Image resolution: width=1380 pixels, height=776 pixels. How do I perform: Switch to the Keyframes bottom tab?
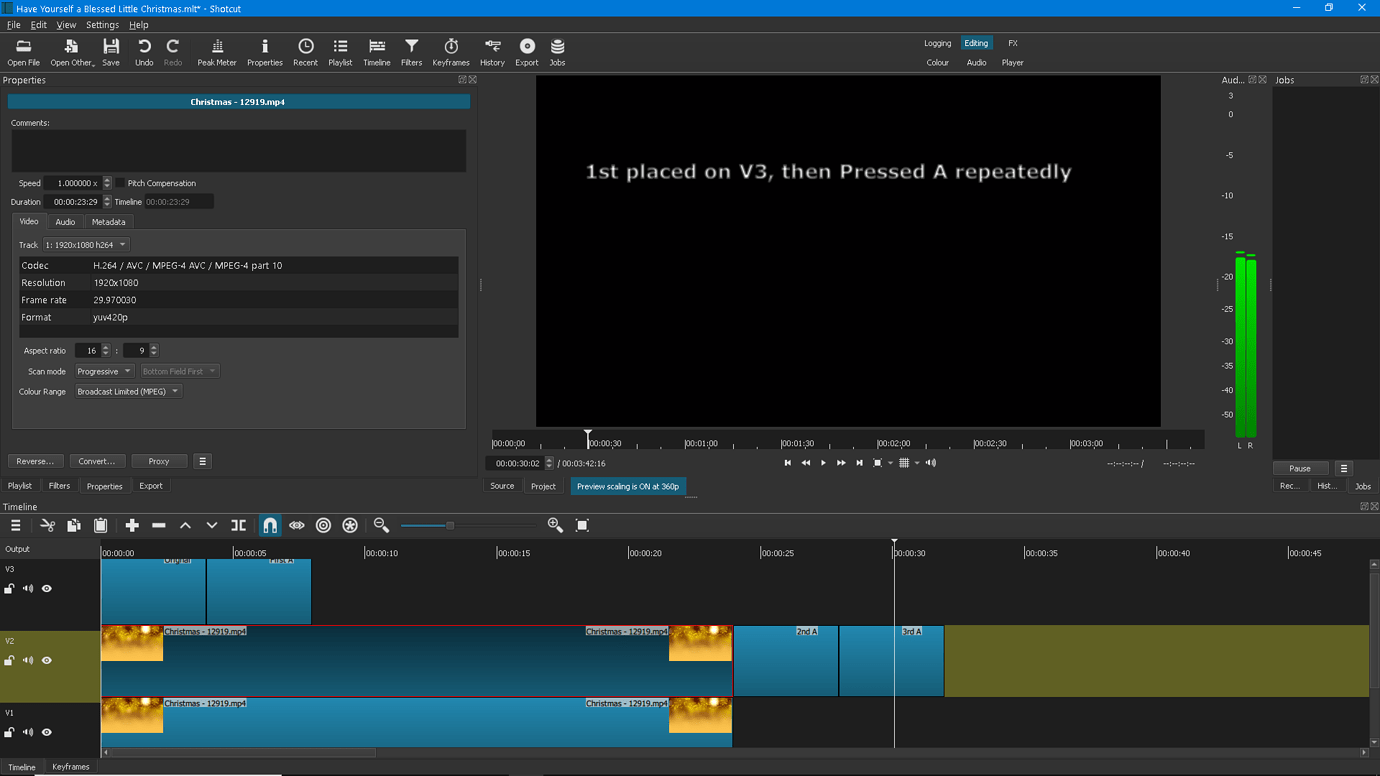tap(71, 767)
